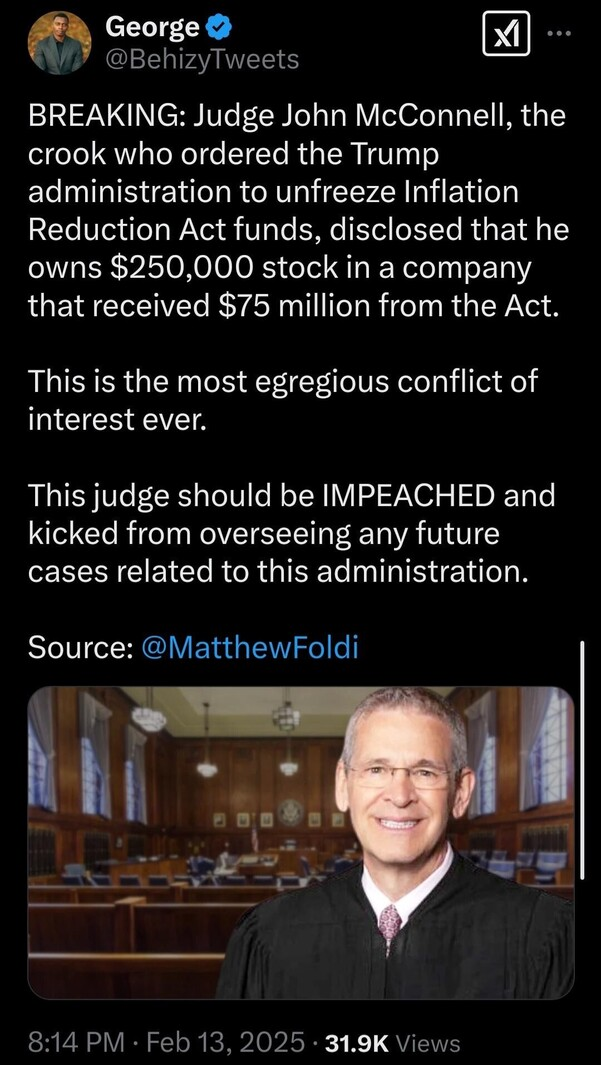The width and height of the screenshot is (601, 1065).
Task: Click the display name George
Action: [153, 28]
